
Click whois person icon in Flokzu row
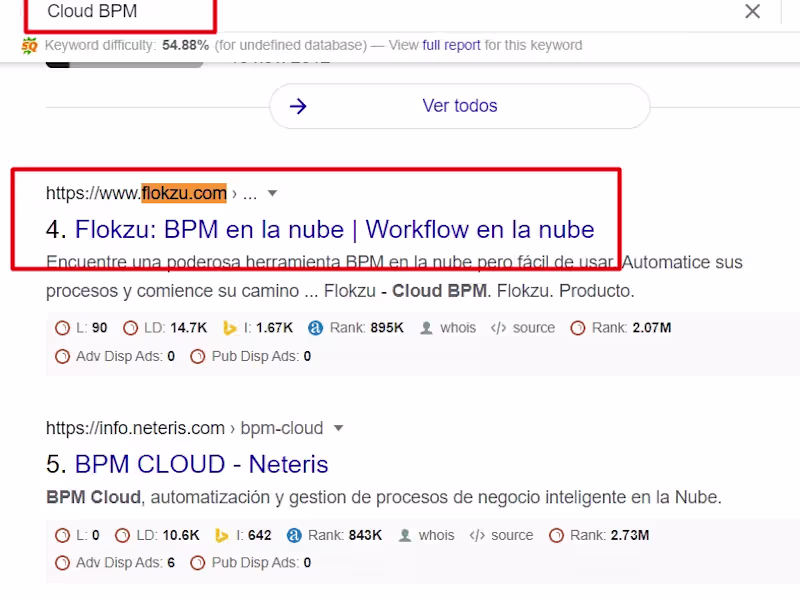pos(426,328)
